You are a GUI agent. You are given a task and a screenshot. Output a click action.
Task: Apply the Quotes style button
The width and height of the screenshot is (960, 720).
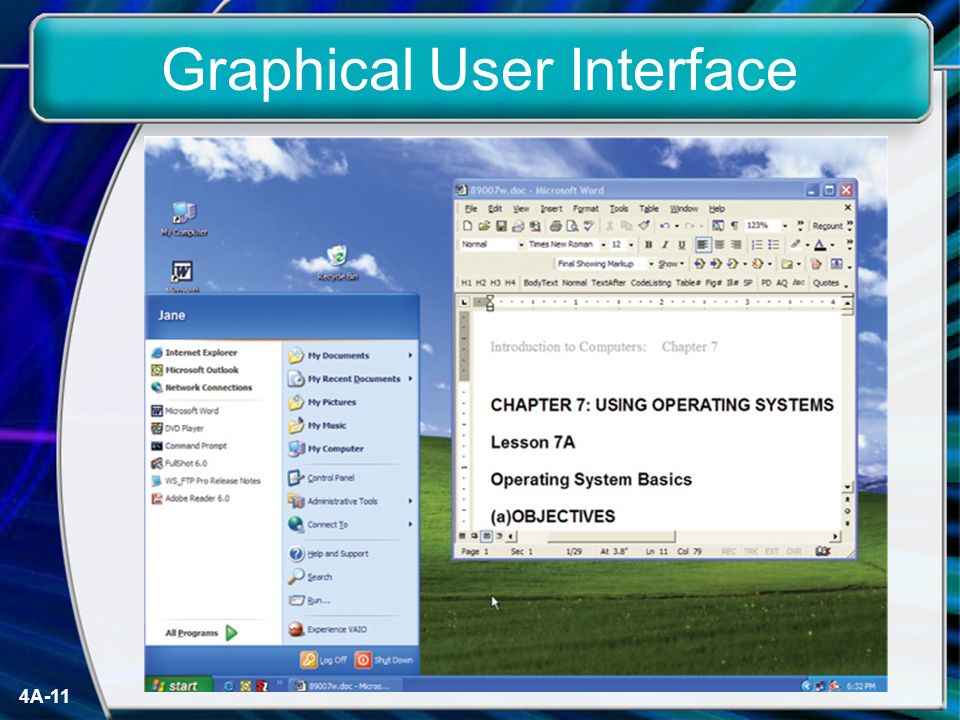point(826,283)
